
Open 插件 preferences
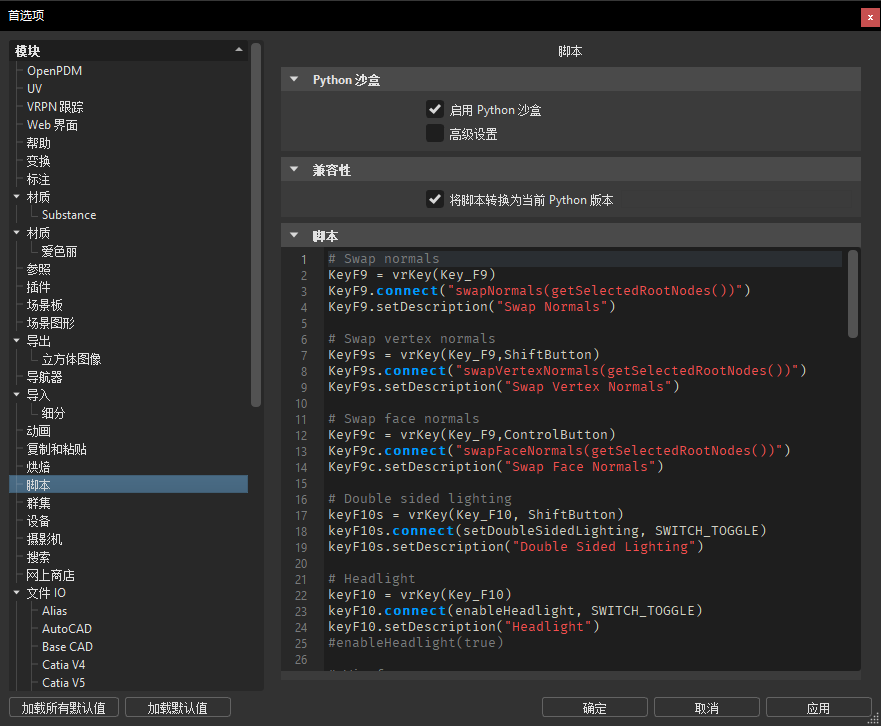point(38,287)
